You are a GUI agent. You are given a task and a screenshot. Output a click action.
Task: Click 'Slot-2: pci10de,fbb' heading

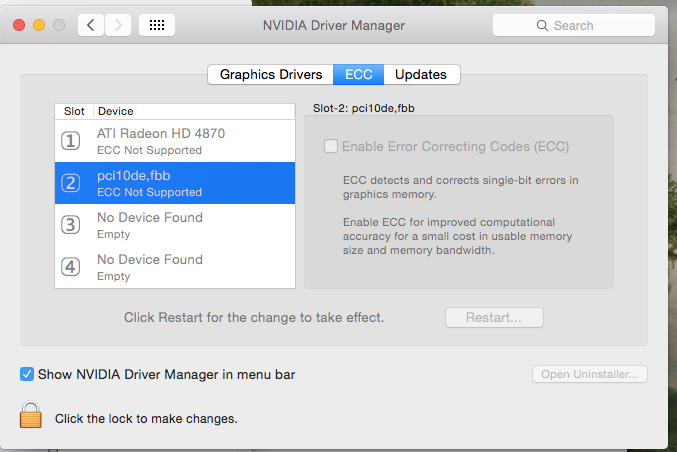pos(364,108)
